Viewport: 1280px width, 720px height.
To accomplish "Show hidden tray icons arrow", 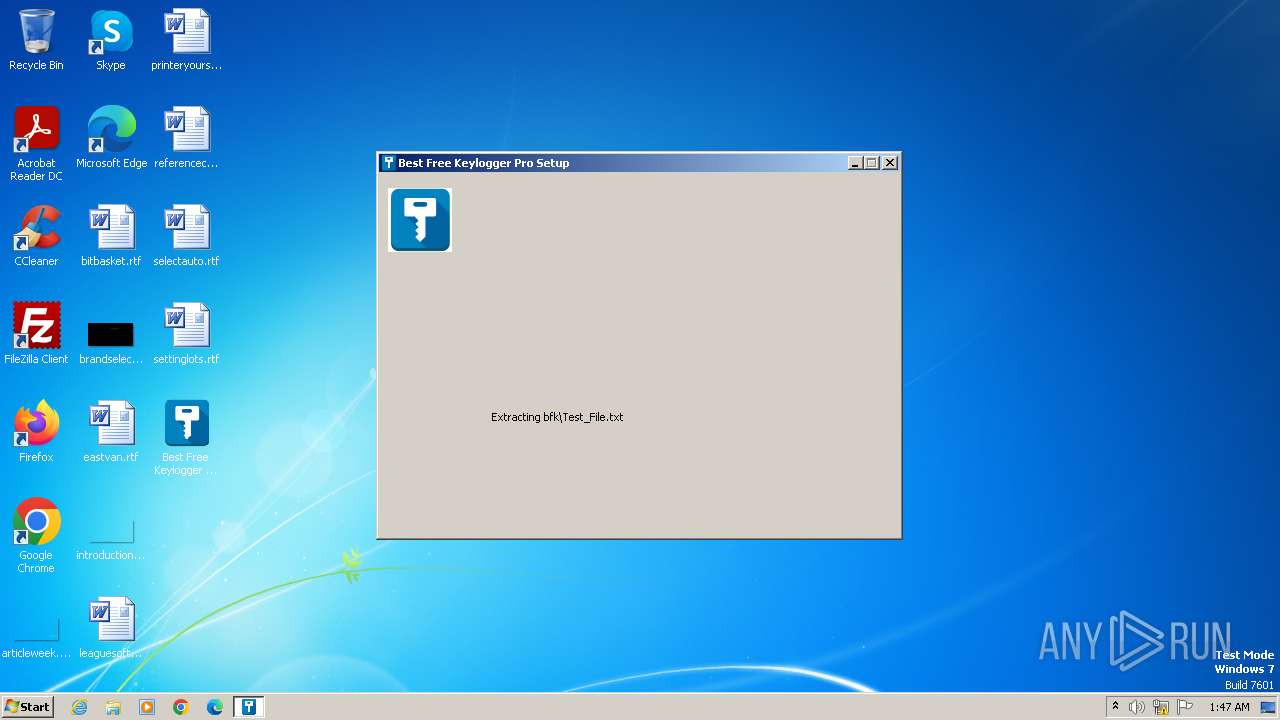I will coord(1115,707).
